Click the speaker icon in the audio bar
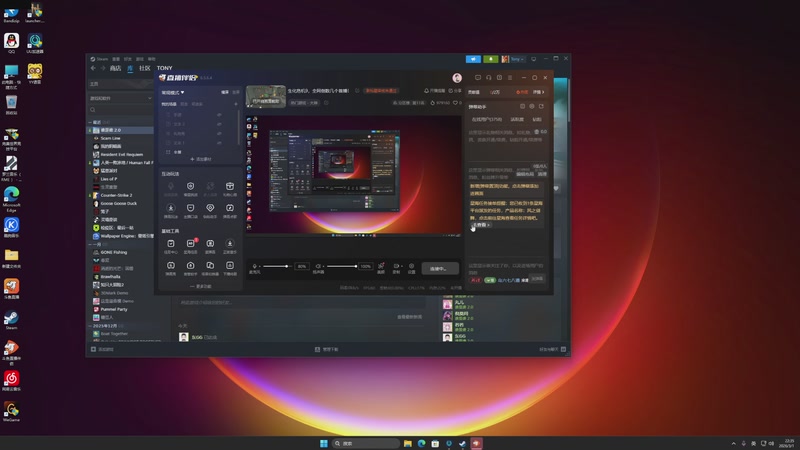This screenshot has width=800, height=450. click(318, 266)
